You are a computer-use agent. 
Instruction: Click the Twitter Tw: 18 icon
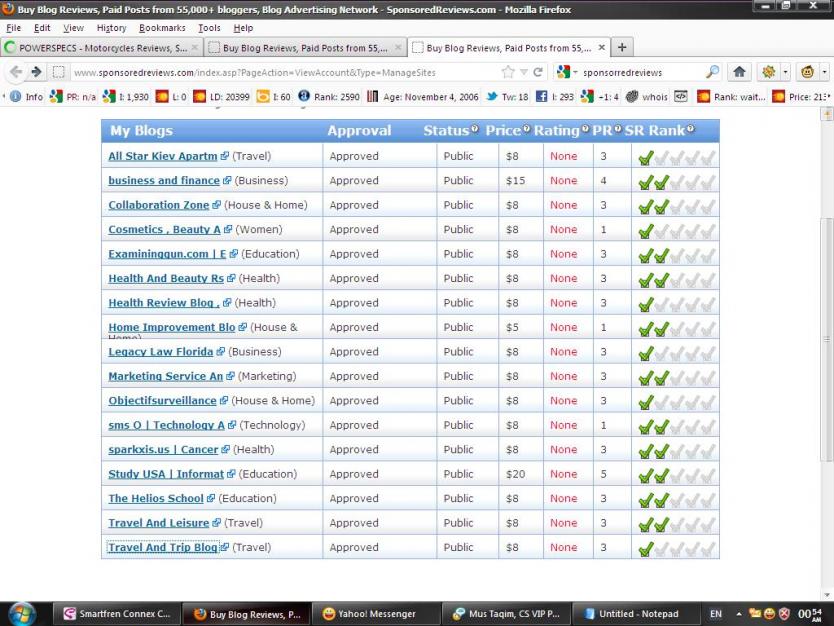(492, 96)
